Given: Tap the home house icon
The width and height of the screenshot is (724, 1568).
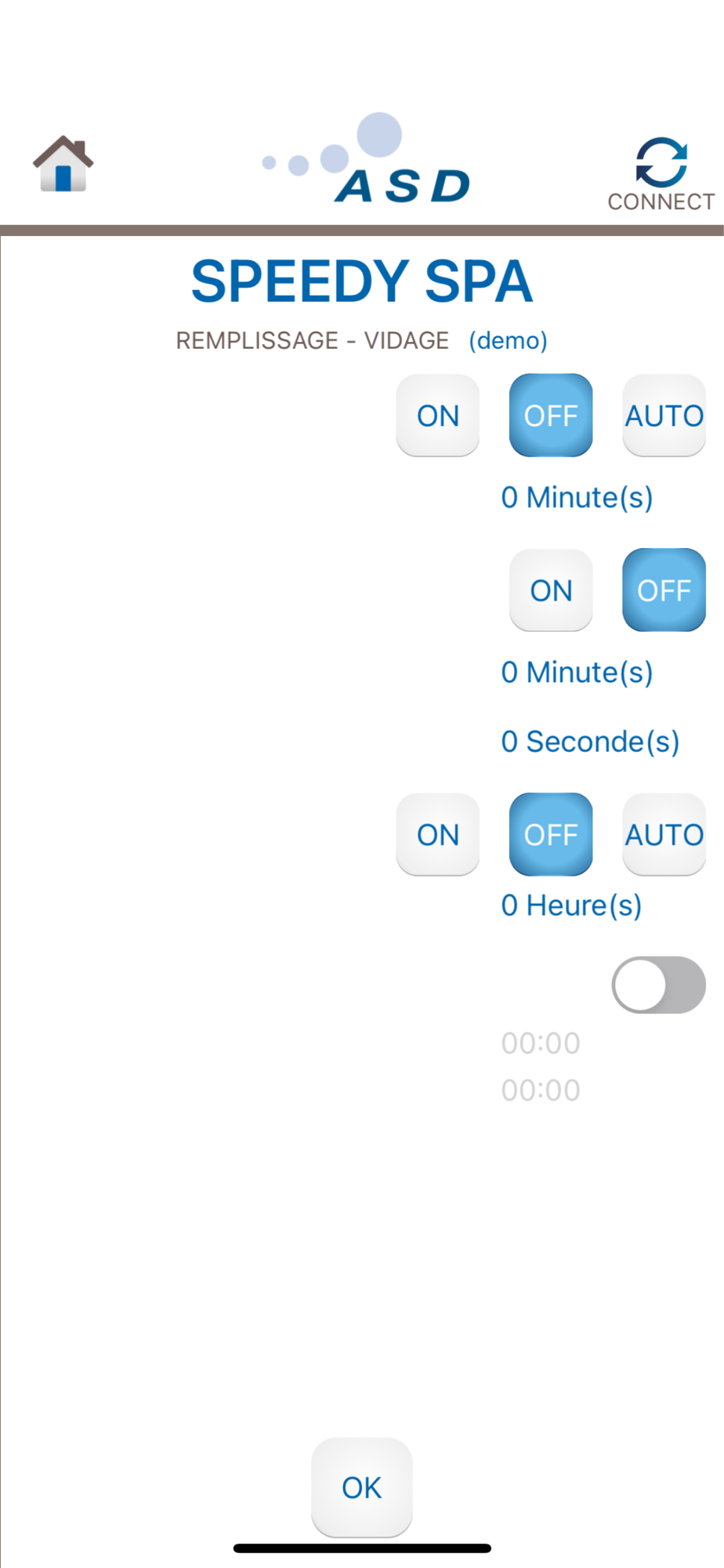Looking at the screenshot, I should click(x=63, y=164).
